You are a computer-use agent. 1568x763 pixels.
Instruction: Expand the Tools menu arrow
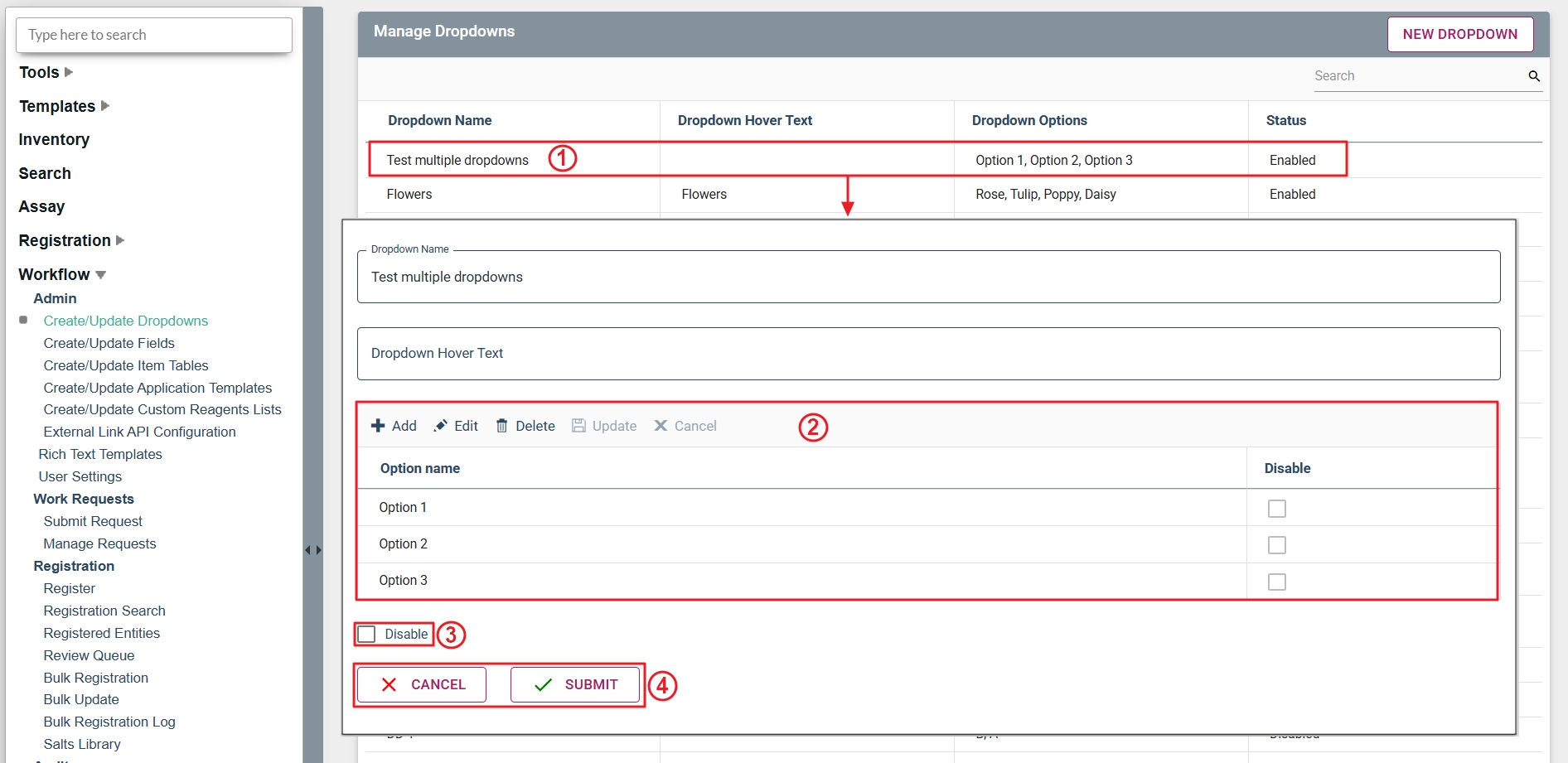point(69,73)
